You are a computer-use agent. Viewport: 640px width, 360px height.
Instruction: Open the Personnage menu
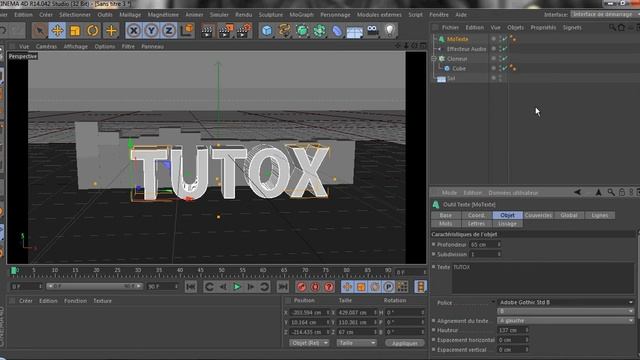(335, 15)
